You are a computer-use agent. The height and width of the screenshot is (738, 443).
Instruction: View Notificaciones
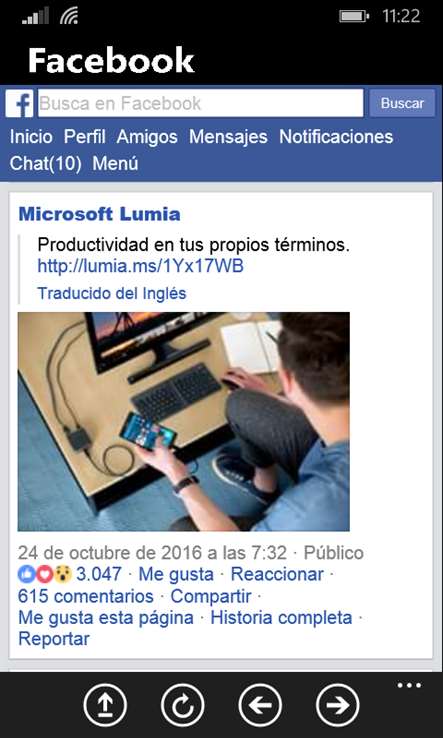pyautogui.click(x=336, y=137)
